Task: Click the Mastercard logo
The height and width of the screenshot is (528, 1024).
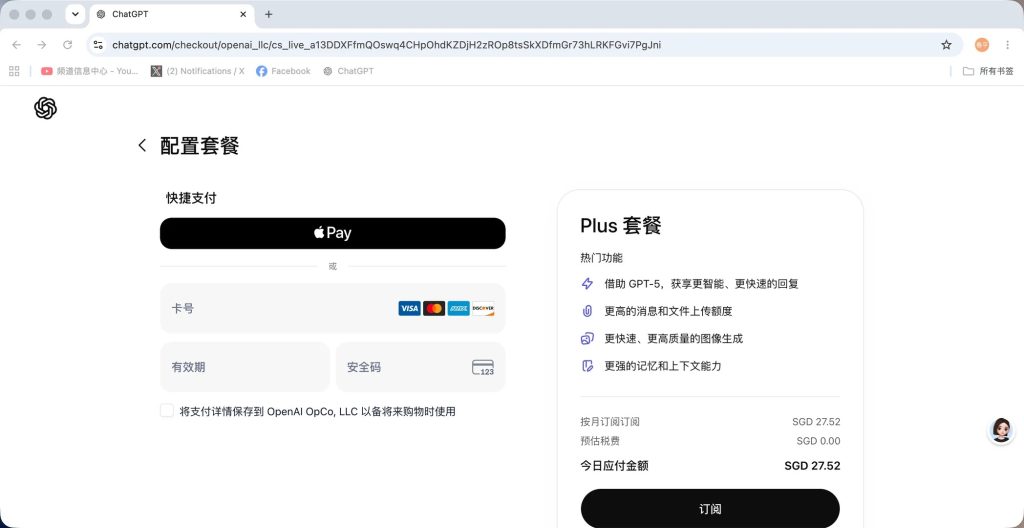Action: [434, 308]
